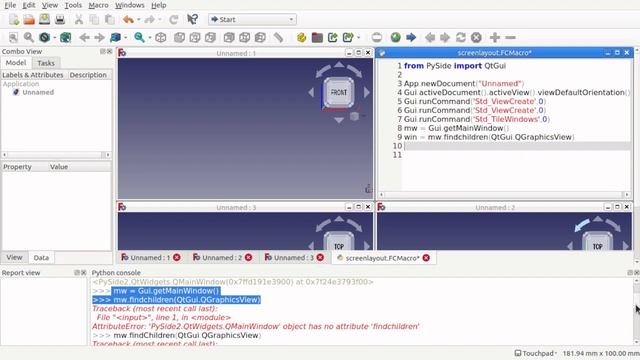This screenshot has height=360, width=640.
Task: Click the Cut scissors icon
Action: [x=79, y=19]
